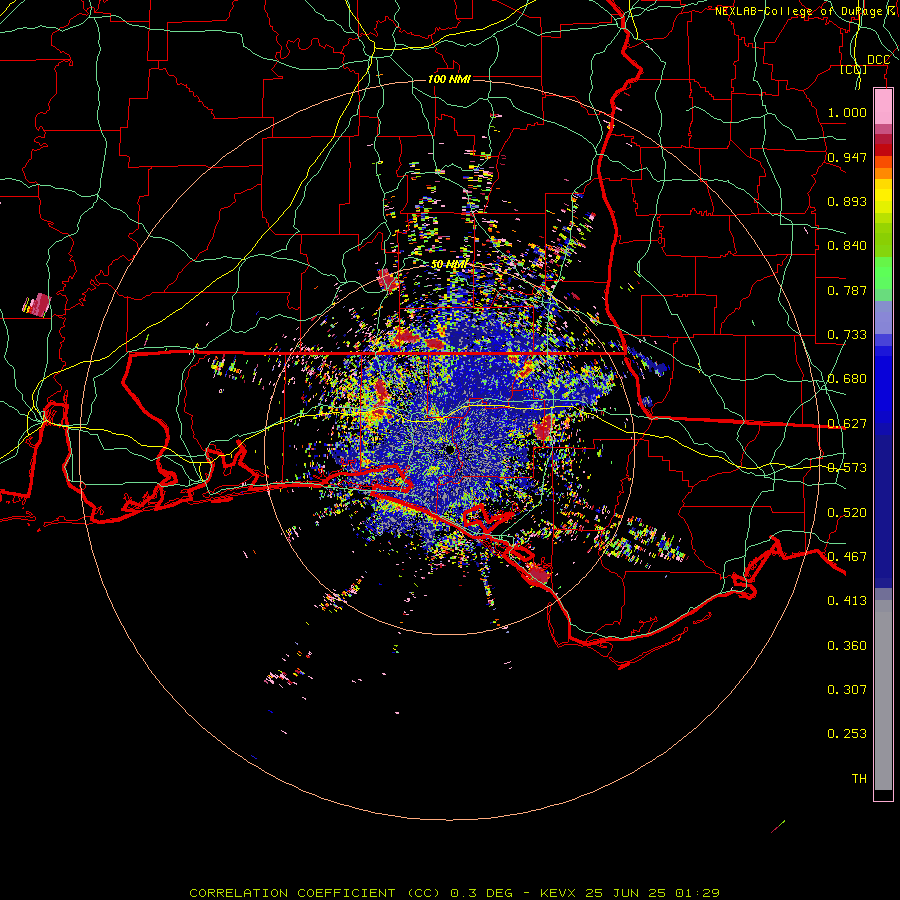Click the 0.413 legend value
Screen dimensions: 900x900
pos(847,601)
